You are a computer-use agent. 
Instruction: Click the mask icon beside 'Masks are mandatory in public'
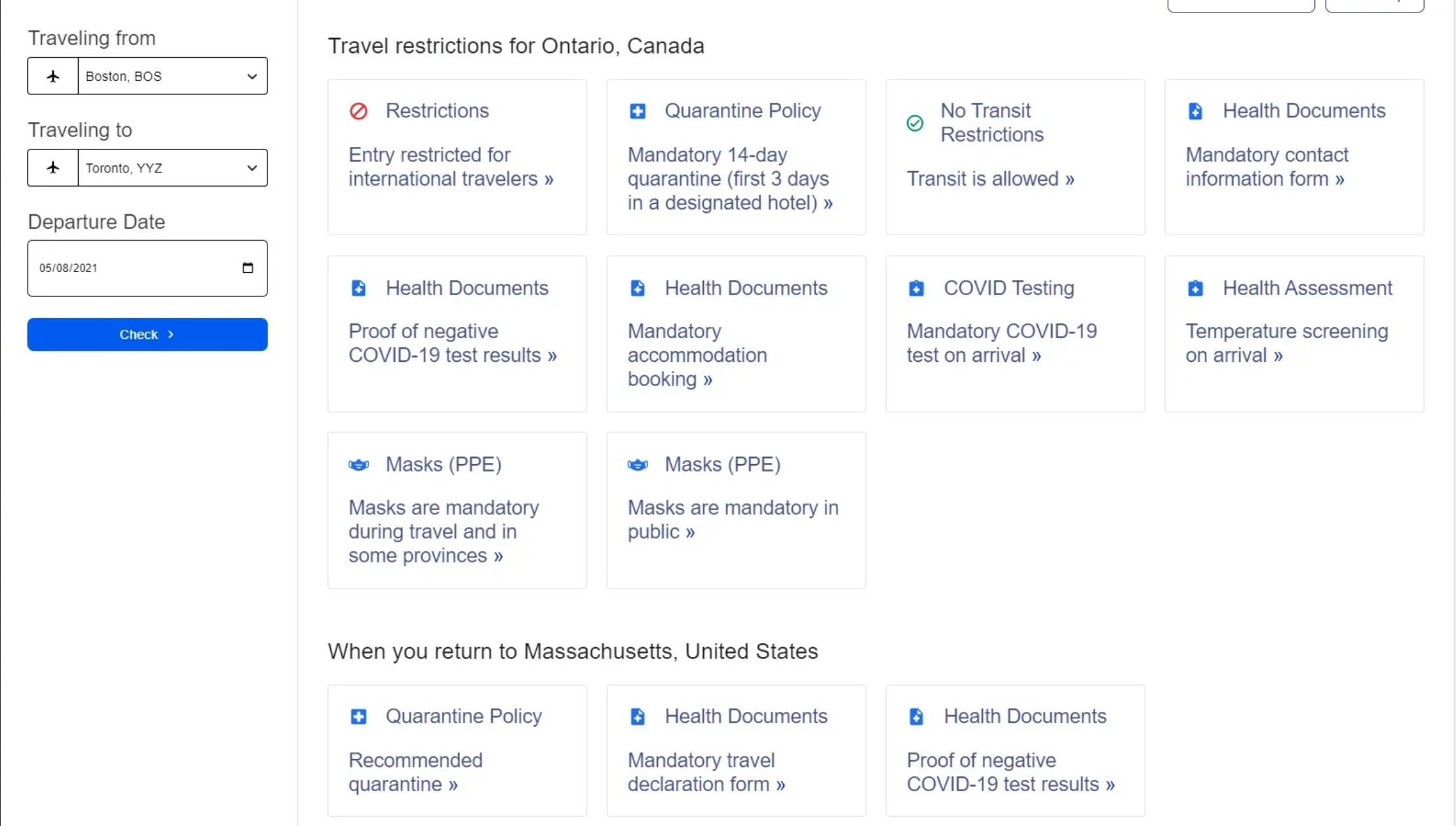point(638,465)
